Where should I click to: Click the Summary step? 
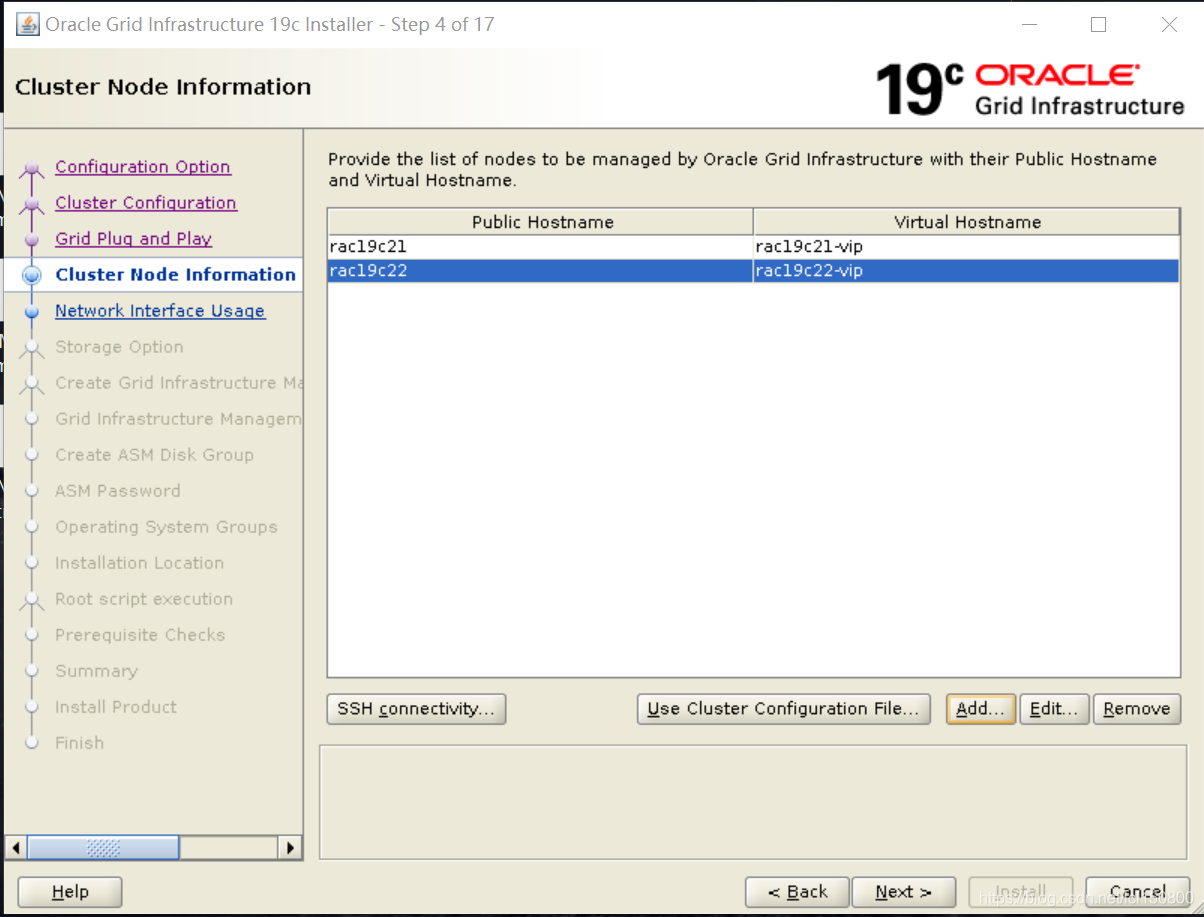96,671
